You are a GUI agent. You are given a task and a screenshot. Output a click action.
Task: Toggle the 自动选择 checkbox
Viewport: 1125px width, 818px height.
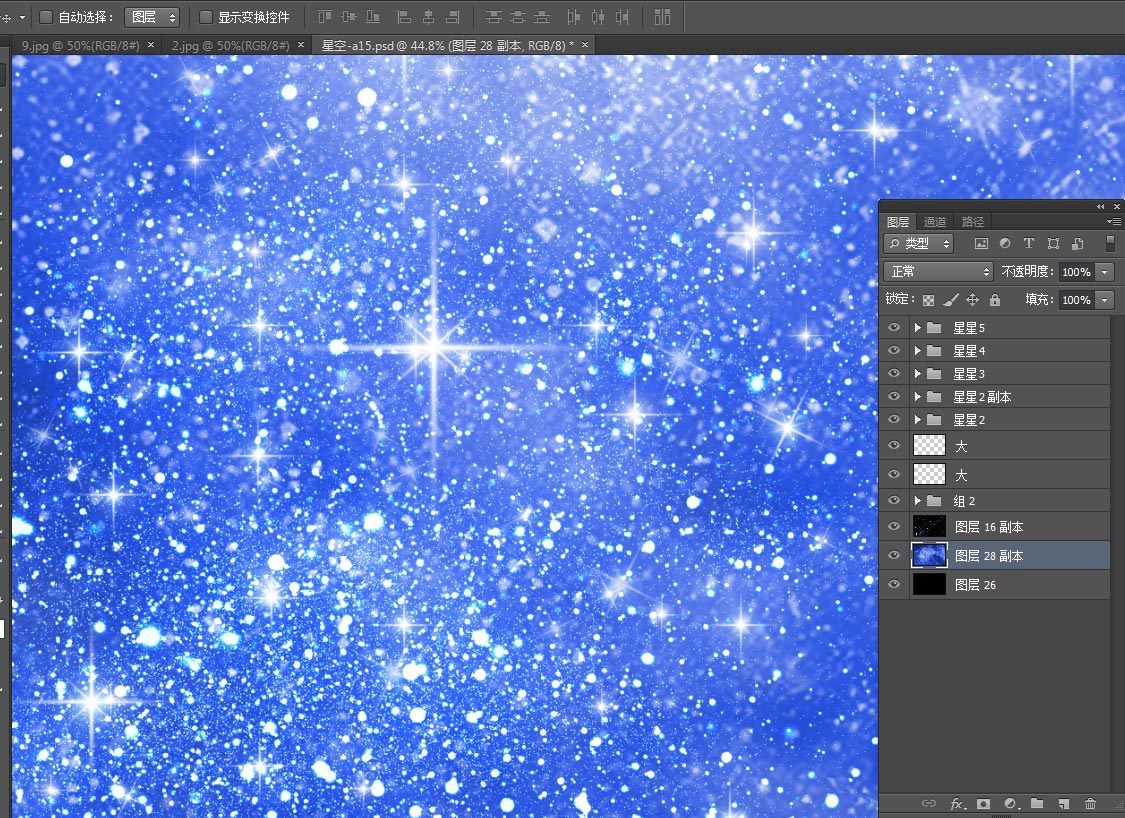pyautogui.click(x=45, y=17)
